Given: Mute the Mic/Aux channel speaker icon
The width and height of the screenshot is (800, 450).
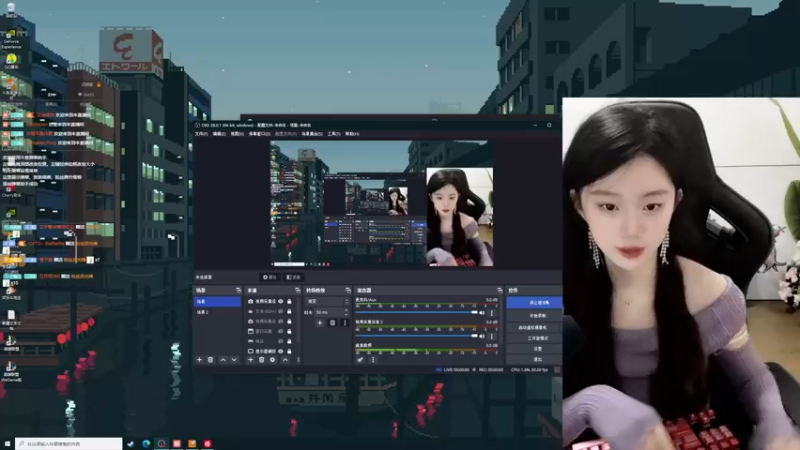Looking at the screenshot, I should [482, 312].
